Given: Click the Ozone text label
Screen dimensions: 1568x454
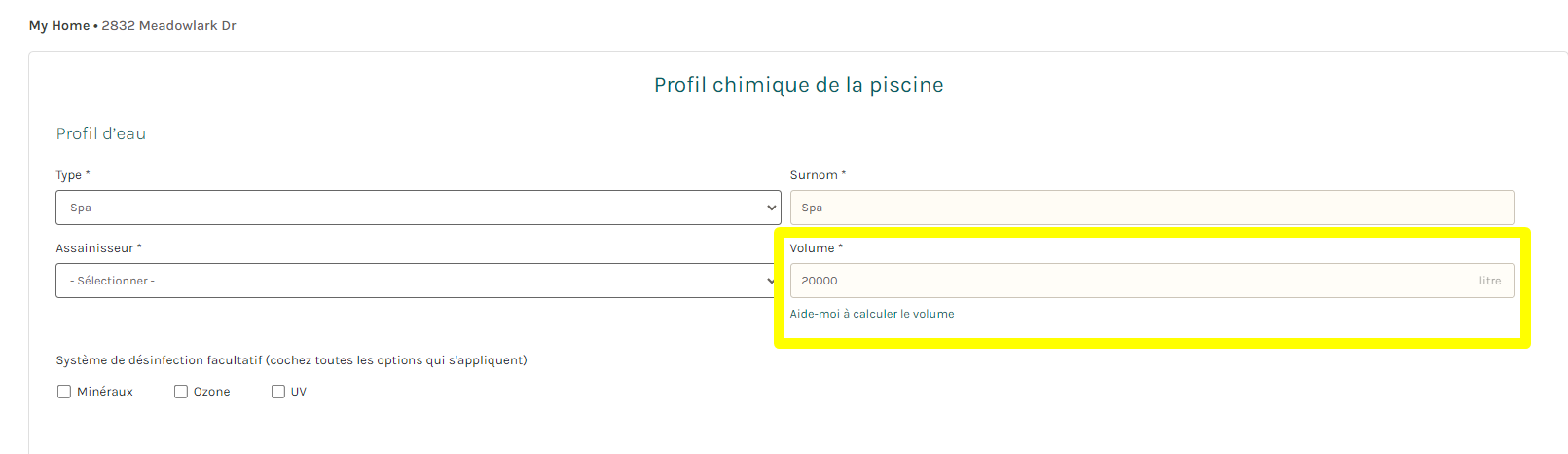Looking at the screenshot, I should click(x=212, y=392).
